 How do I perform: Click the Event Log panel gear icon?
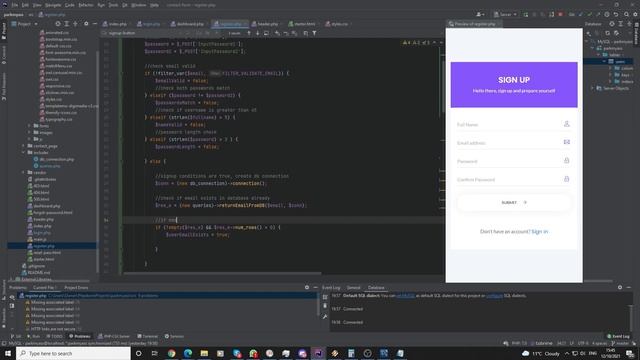pos(620,287)
